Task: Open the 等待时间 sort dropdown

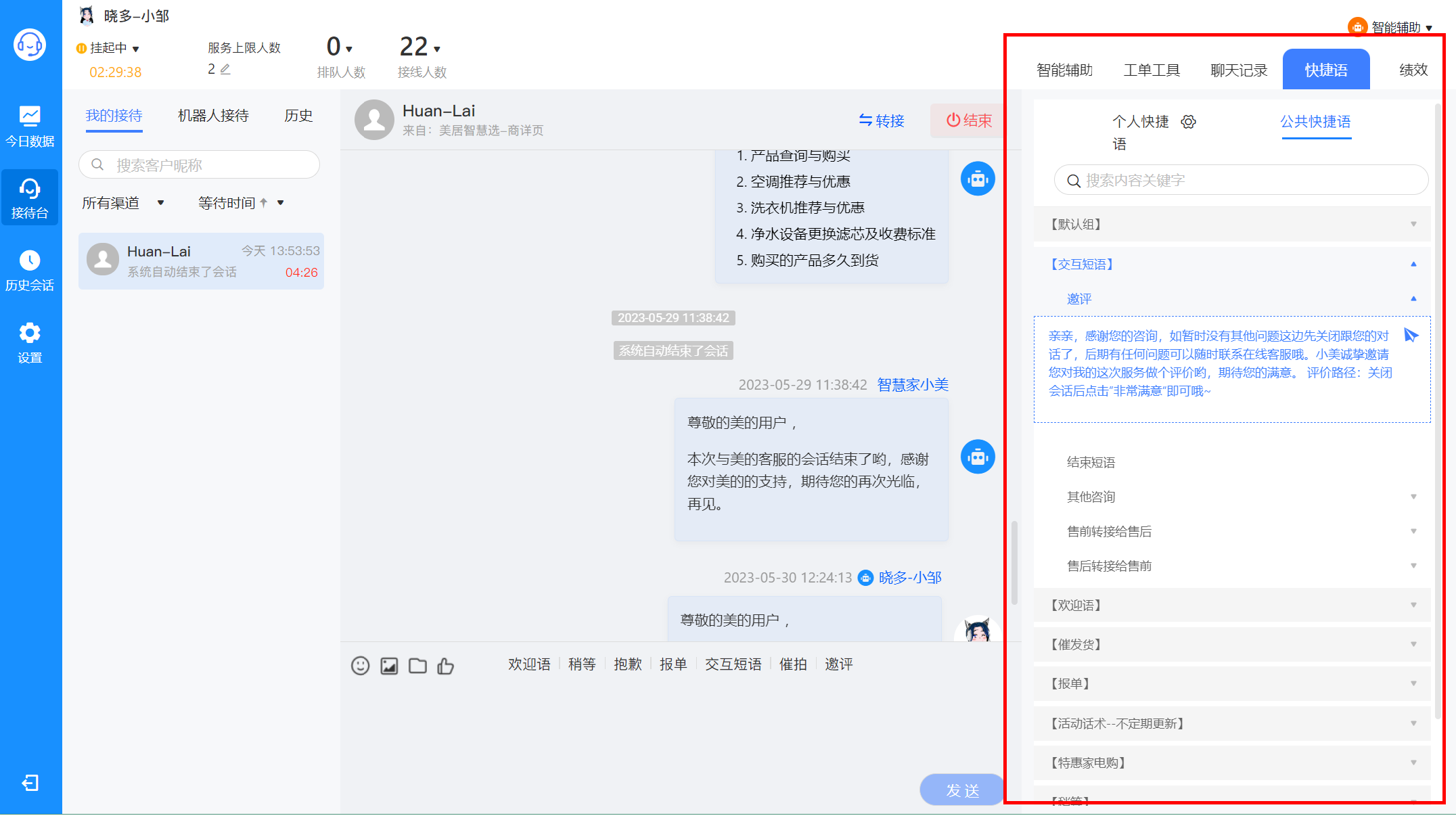Action: coord(241,203)
